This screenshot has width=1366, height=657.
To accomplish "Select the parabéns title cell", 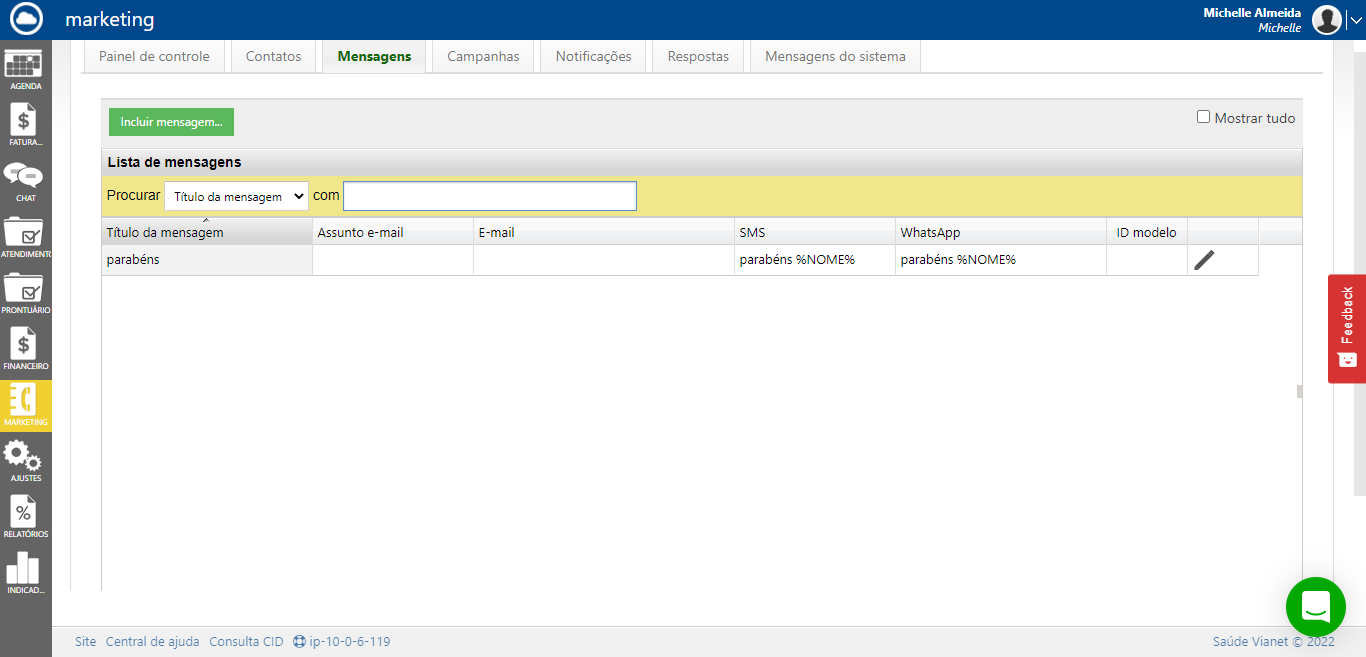I will click(x=207, y=260).
